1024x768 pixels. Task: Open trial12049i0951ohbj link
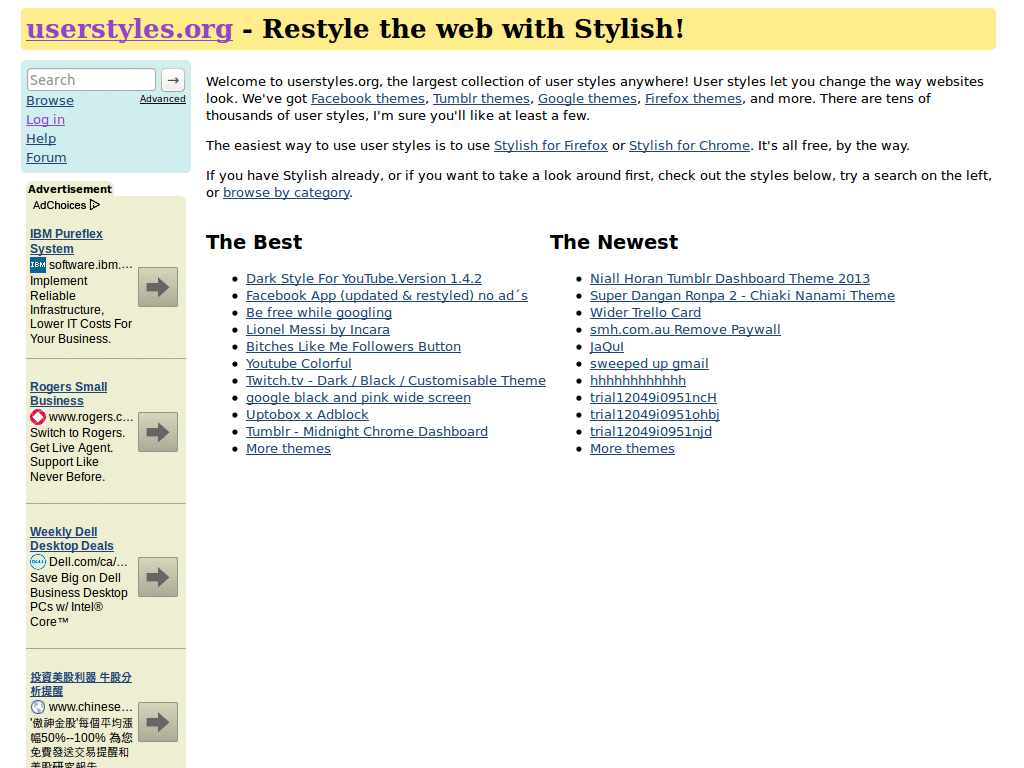(655, 415)
